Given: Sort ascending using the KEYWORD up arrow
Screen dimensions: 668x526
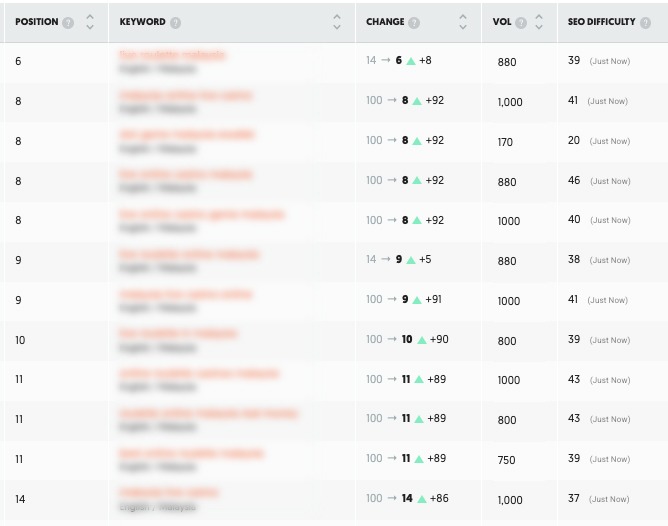Looking at the screenshot, I should coord(337,17).
